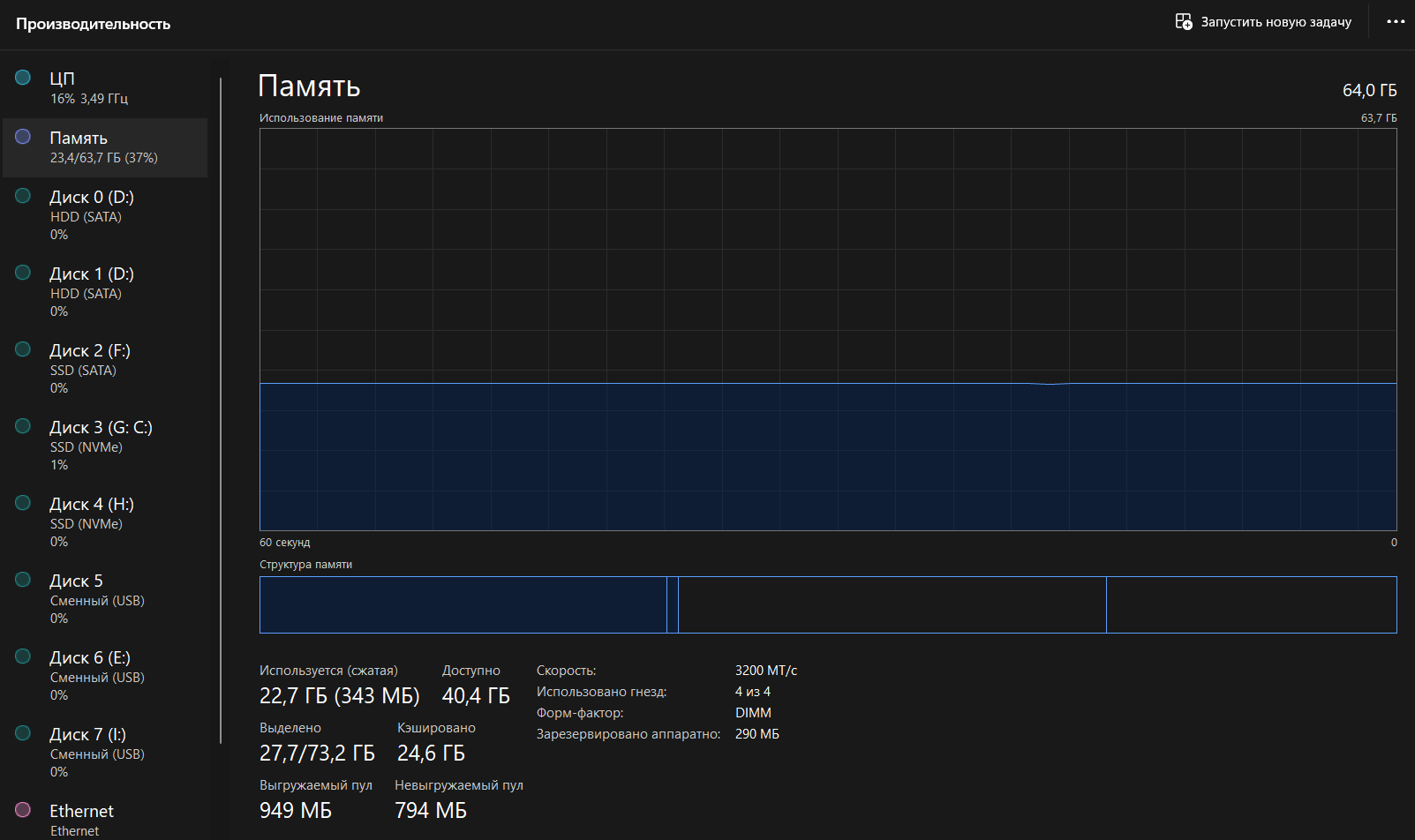Click the free segment of memory structure bar

coord(1251,605)
